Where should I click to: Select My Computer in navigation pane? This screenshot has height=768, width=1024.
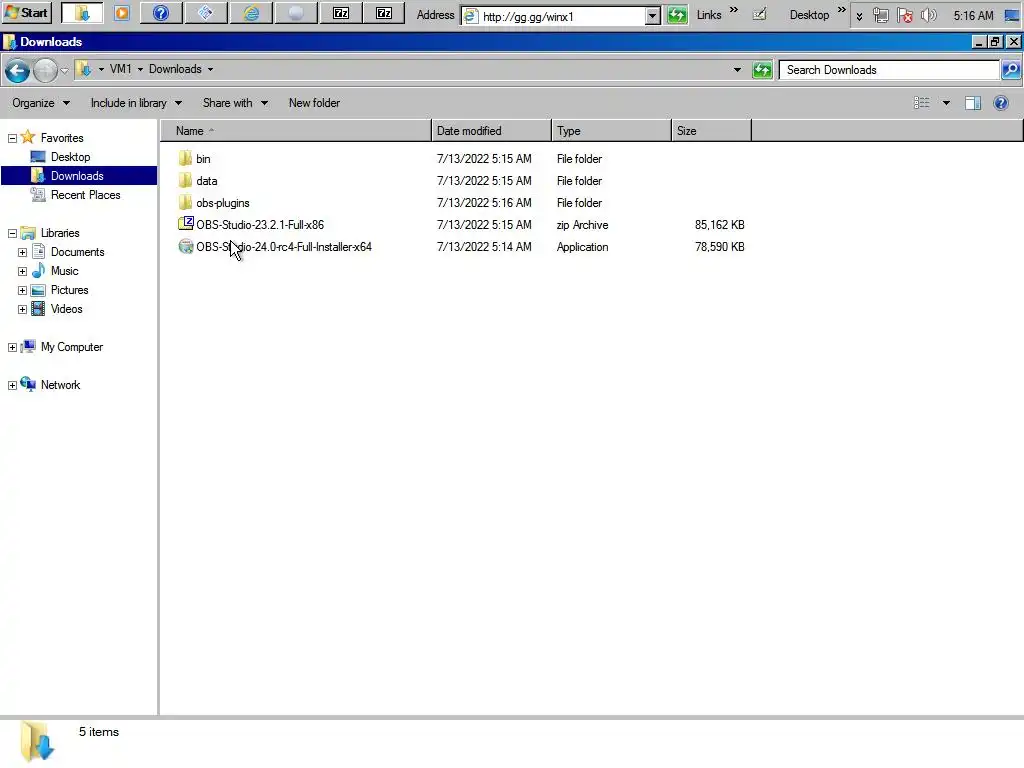pyautogui.click(x=72, y=347)
